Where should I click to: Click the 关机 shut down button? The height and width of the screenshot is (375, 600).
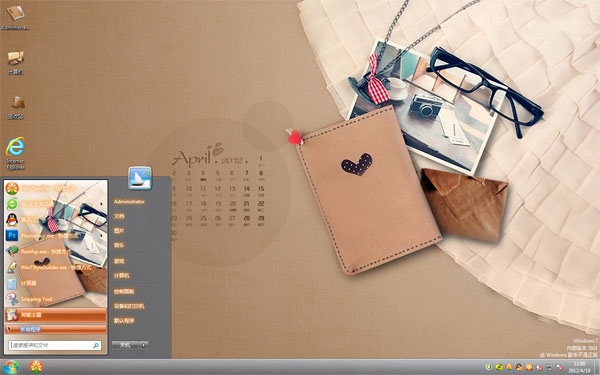(x=125, y=345)
